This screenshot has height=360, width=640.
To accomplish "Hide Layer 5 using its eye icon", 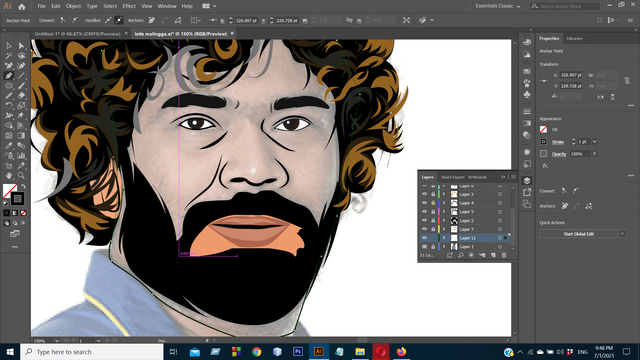I will [x=424, y=211].
